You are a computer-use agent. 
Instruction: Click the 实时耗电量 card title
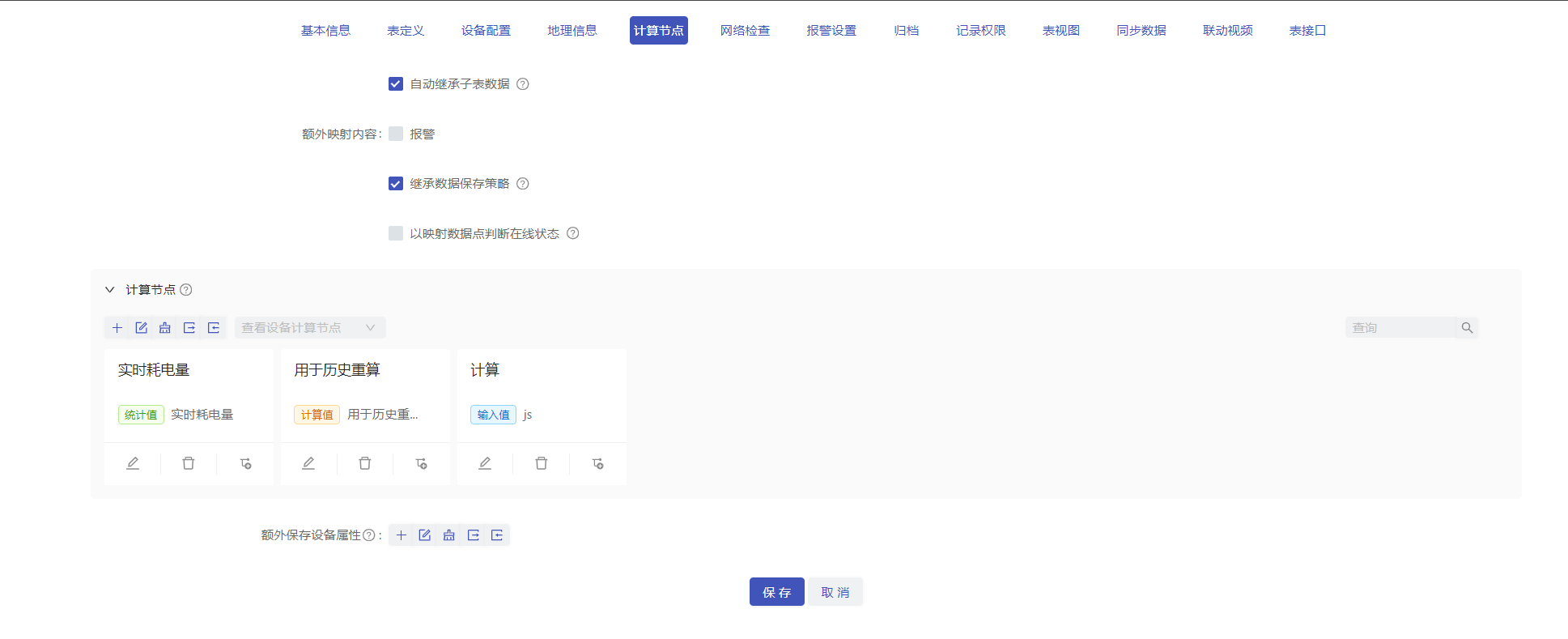click(x=154, y=370)
